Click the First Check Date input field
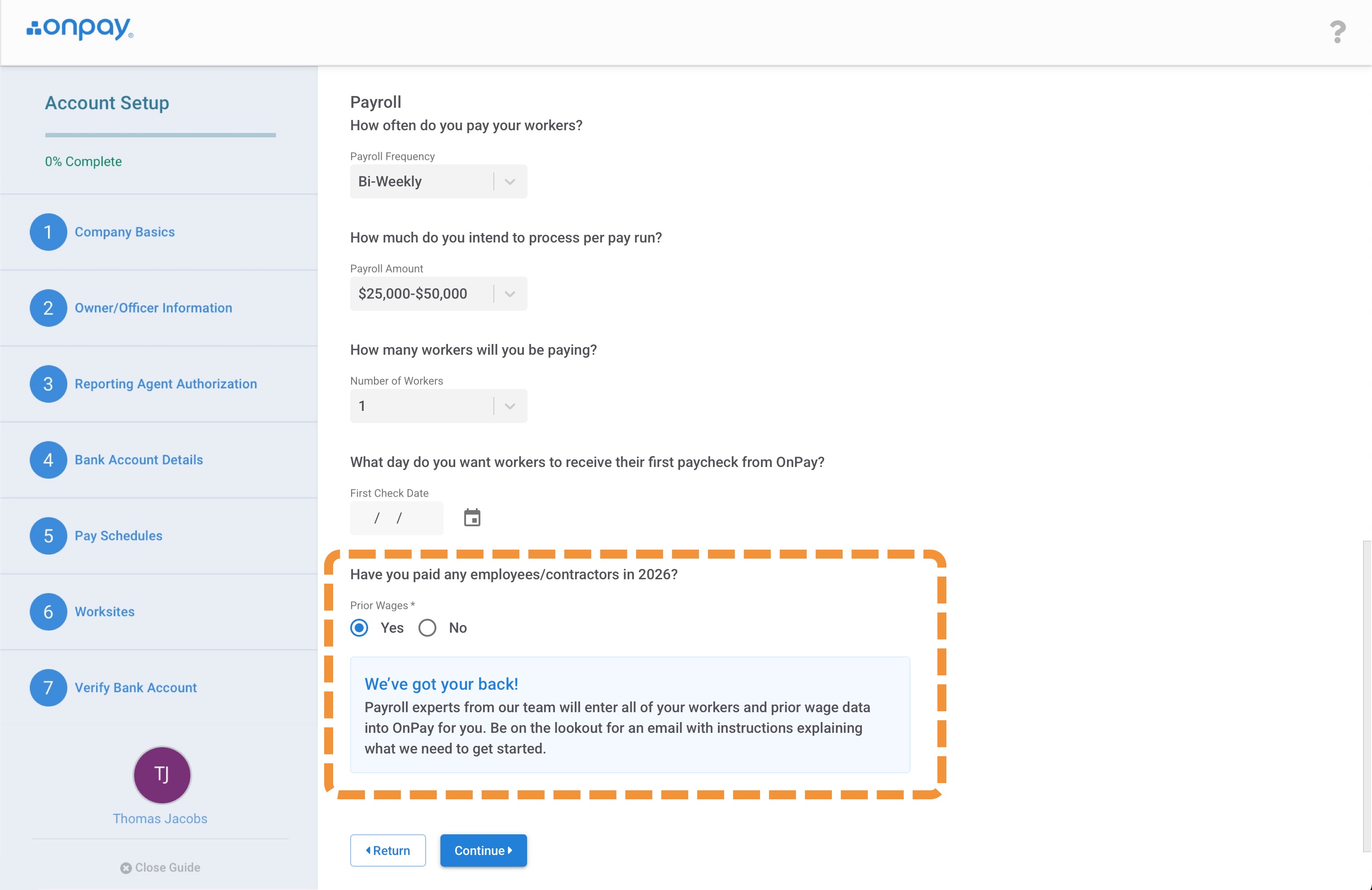 (x=396, y=518)
